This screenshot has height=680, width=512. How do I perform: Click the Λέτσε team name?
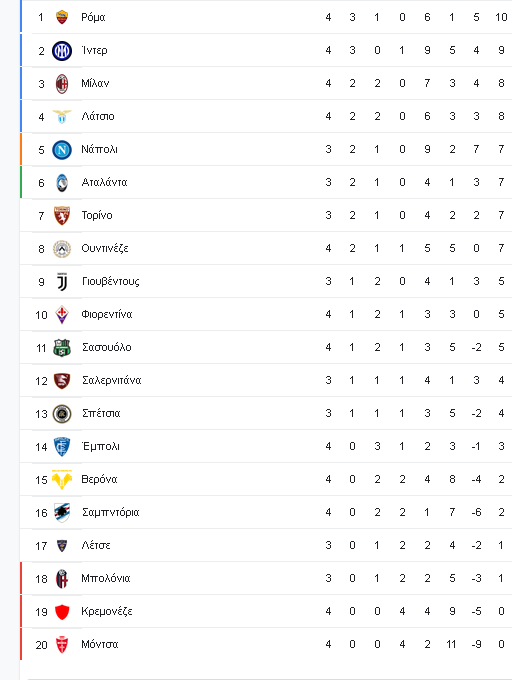pos(96,545)
